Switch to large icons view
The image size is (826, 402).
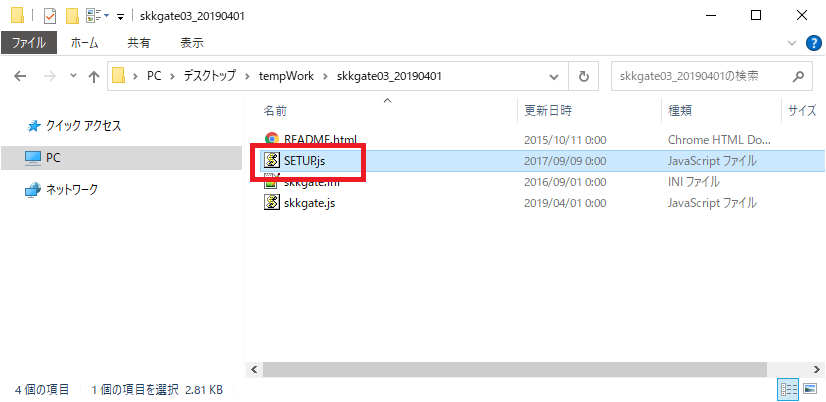pyautogui.click(x=810, y=390)
